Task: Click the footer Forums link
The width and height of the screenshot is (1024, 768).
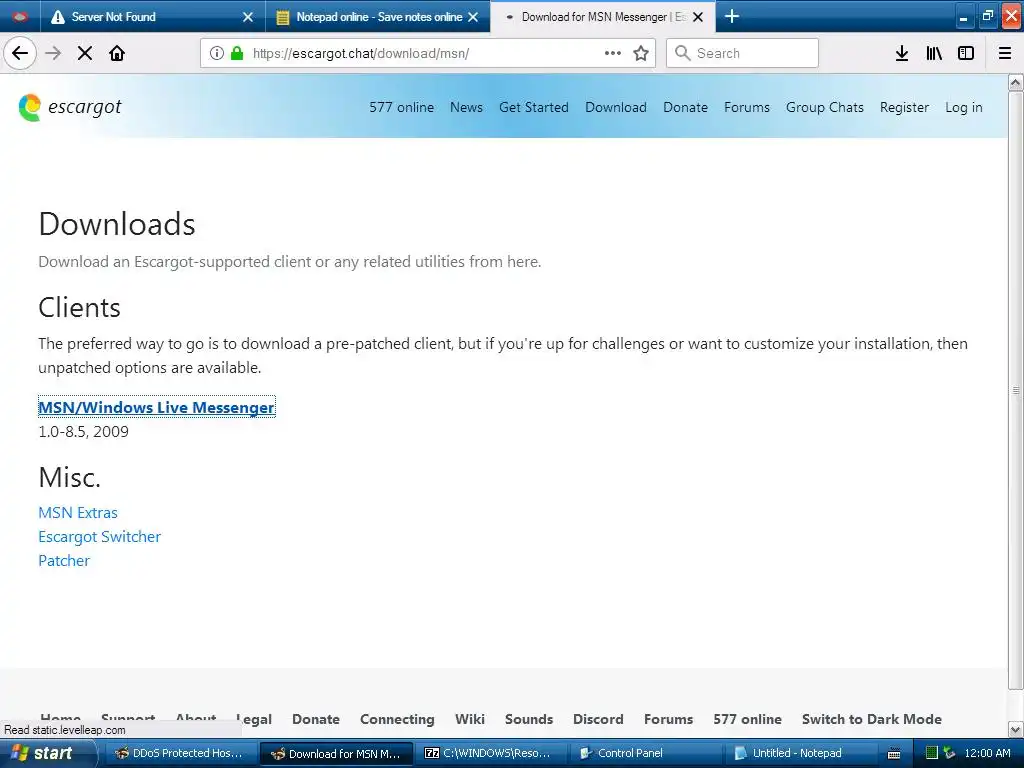Action: pyautogui.click(x=668, y=719)
